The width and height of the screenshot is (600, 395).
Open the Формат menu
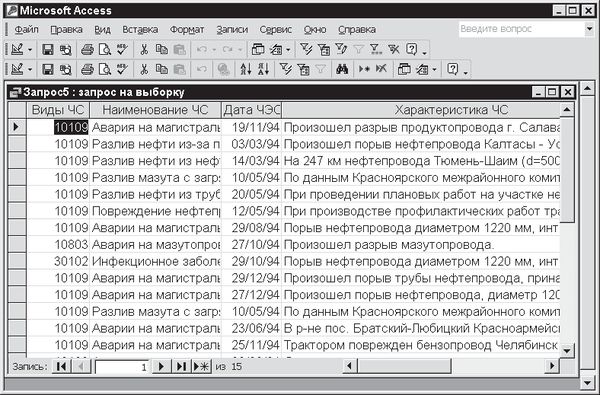[x=187, y=29]
